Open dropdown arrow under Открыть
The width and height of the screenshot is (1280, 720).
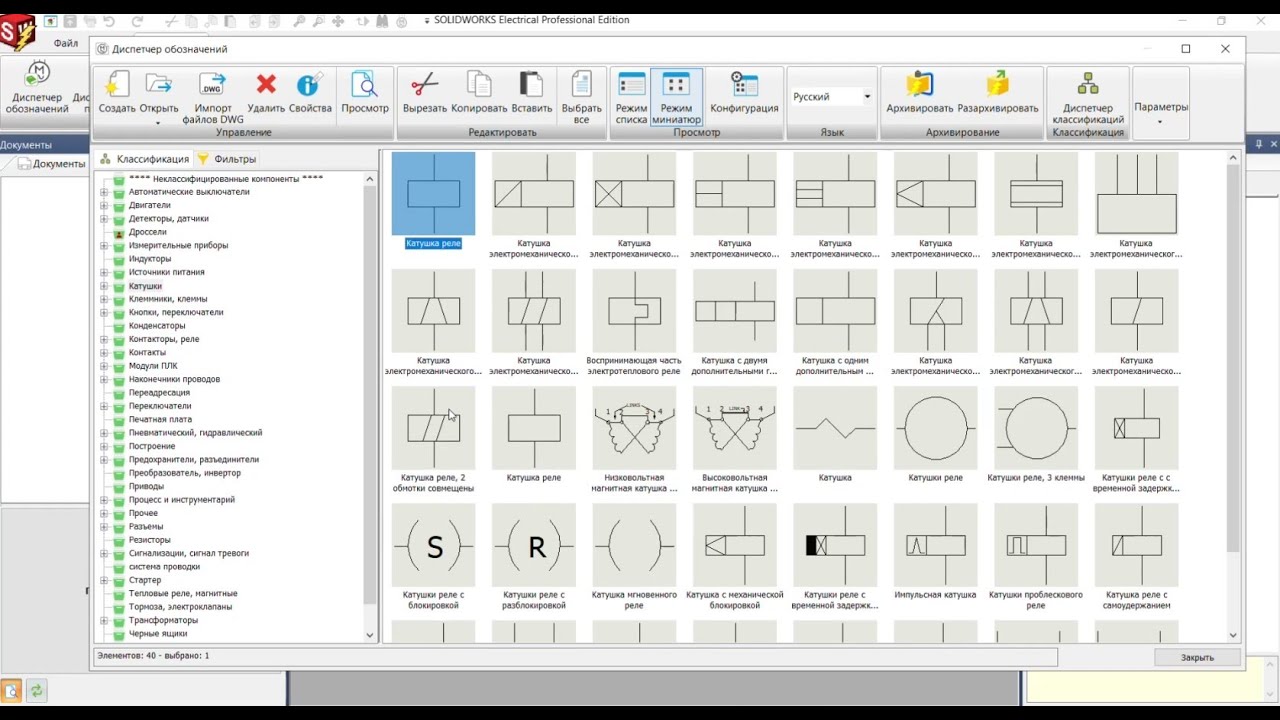coord(158,122)
